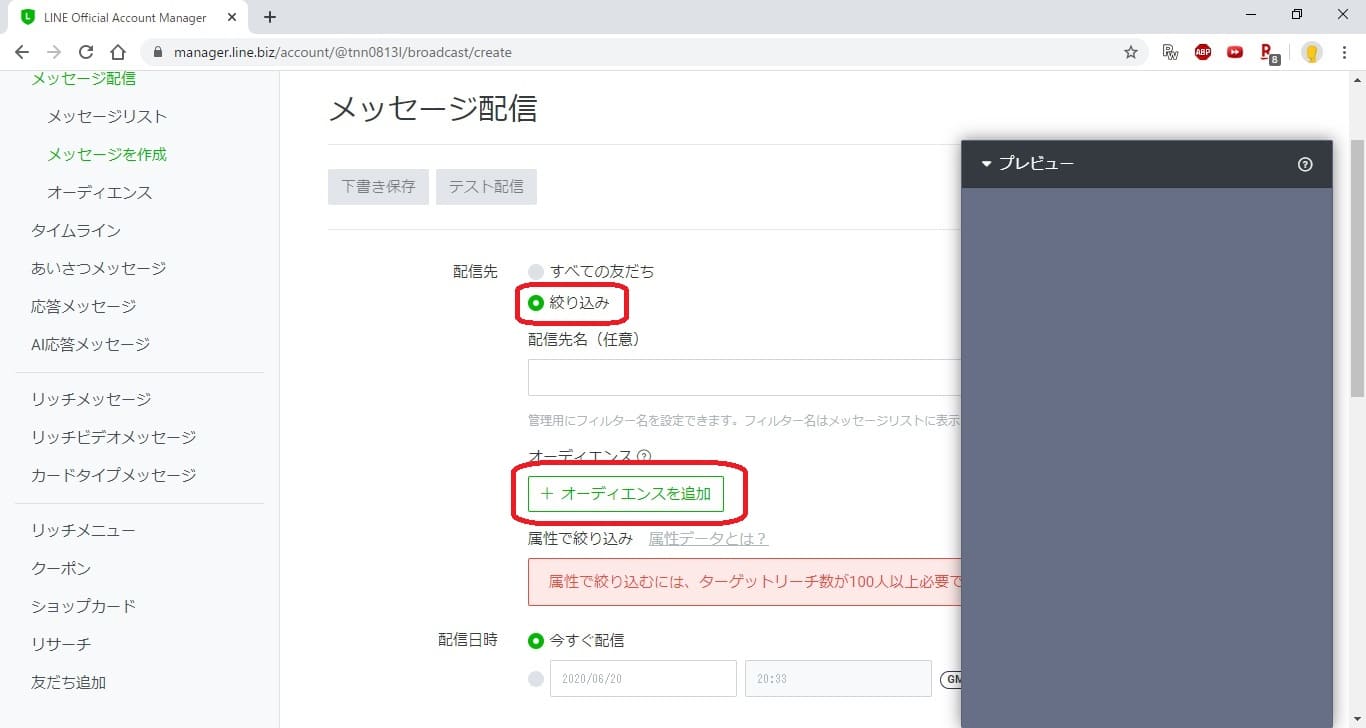1366x728 pixels.
Task: Open the RW extension icon
Action: tap(1171, 52)
